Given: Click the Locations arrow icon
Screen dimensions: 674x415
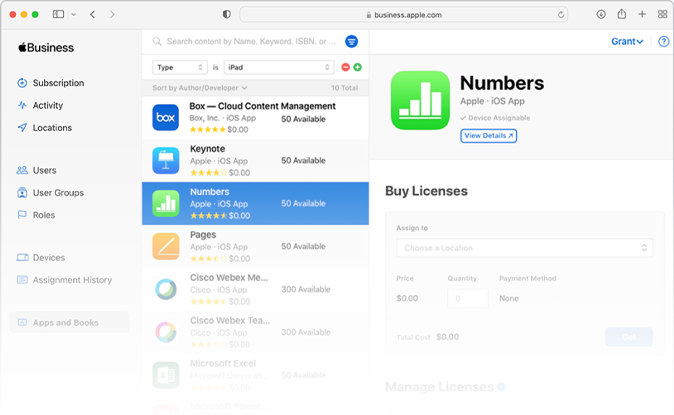Looking at the screenshot, I should point(22,128).
